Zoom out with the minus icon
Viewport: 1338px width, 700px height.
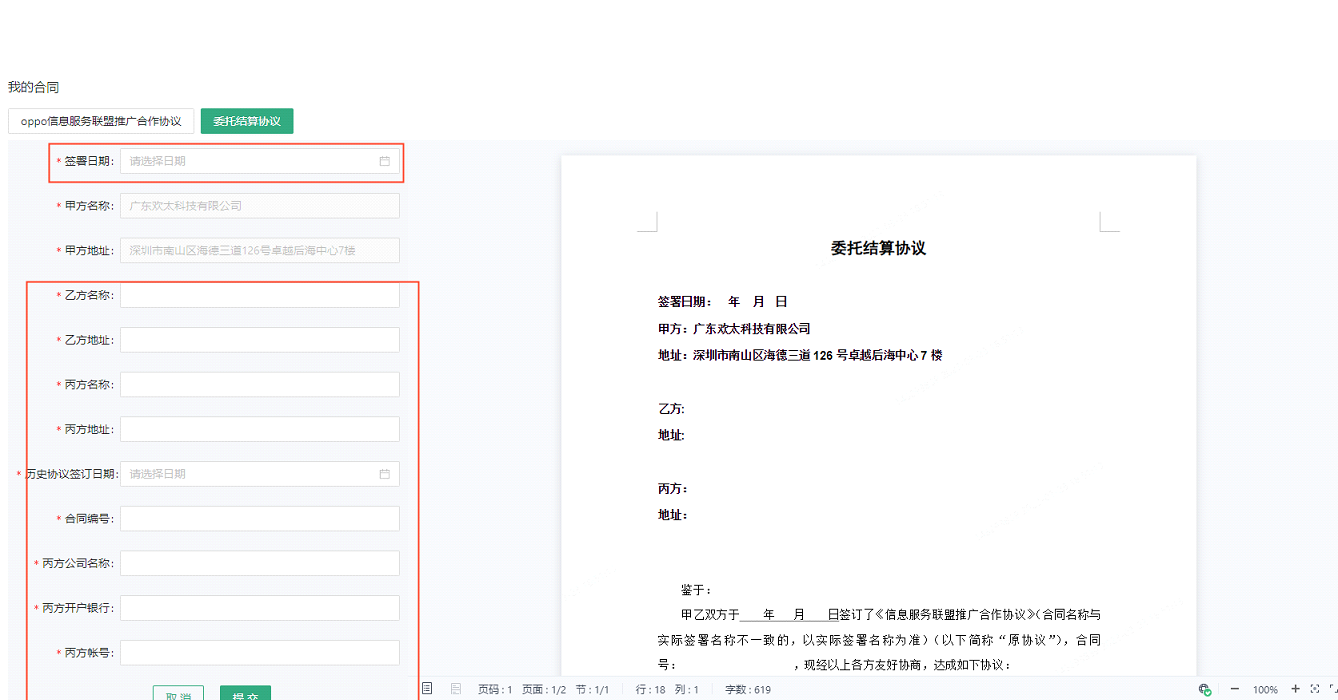coord(1235,688)
